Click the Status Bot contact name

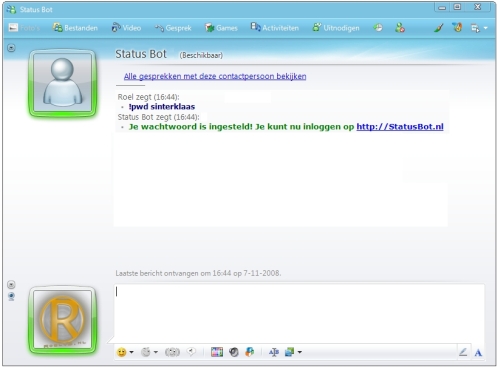coord(141,54)
